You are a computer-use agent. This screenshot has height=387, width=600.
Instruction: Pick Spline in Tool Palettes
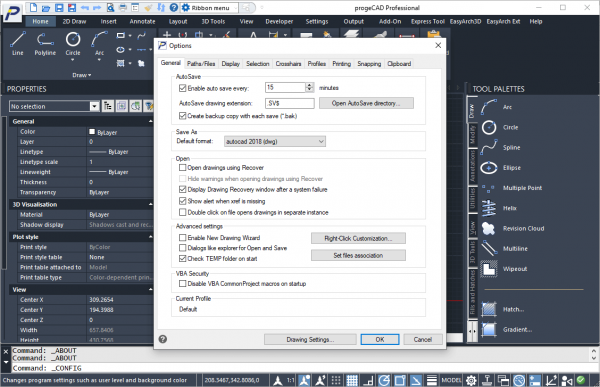tap(501, 147)
